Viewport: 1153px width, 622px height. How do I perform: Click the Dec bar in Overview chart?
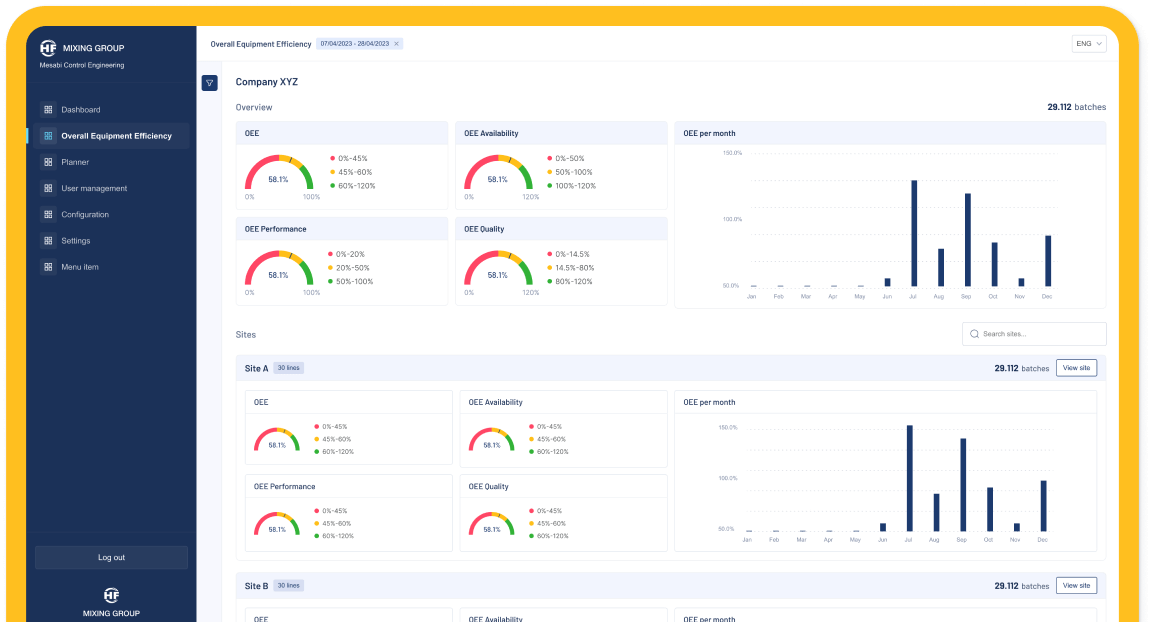tap(1048, 261)
